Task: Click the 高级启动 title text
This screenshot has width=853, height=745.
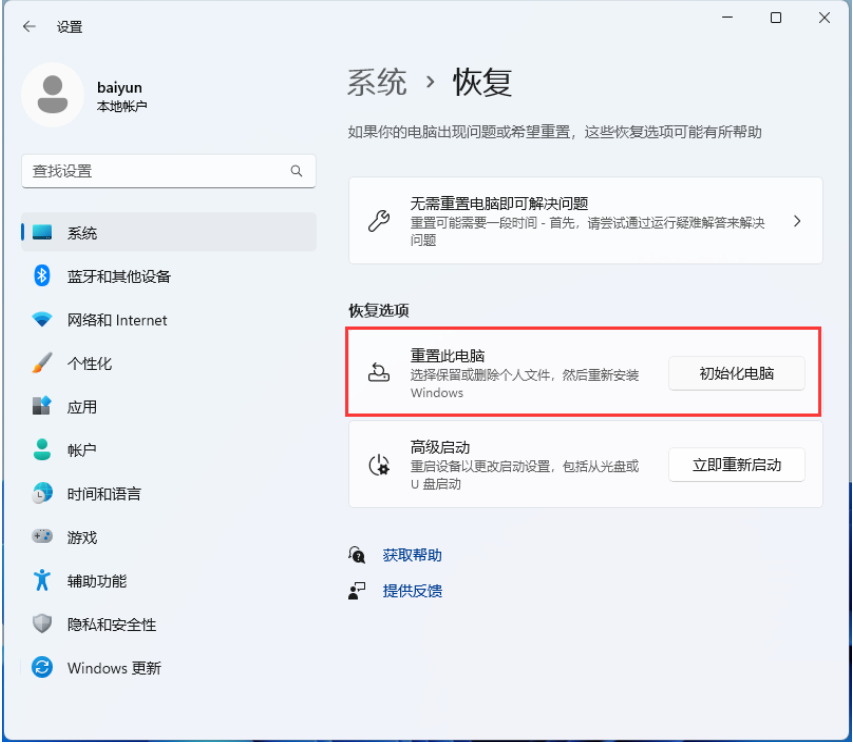Action: coord(440,447)
